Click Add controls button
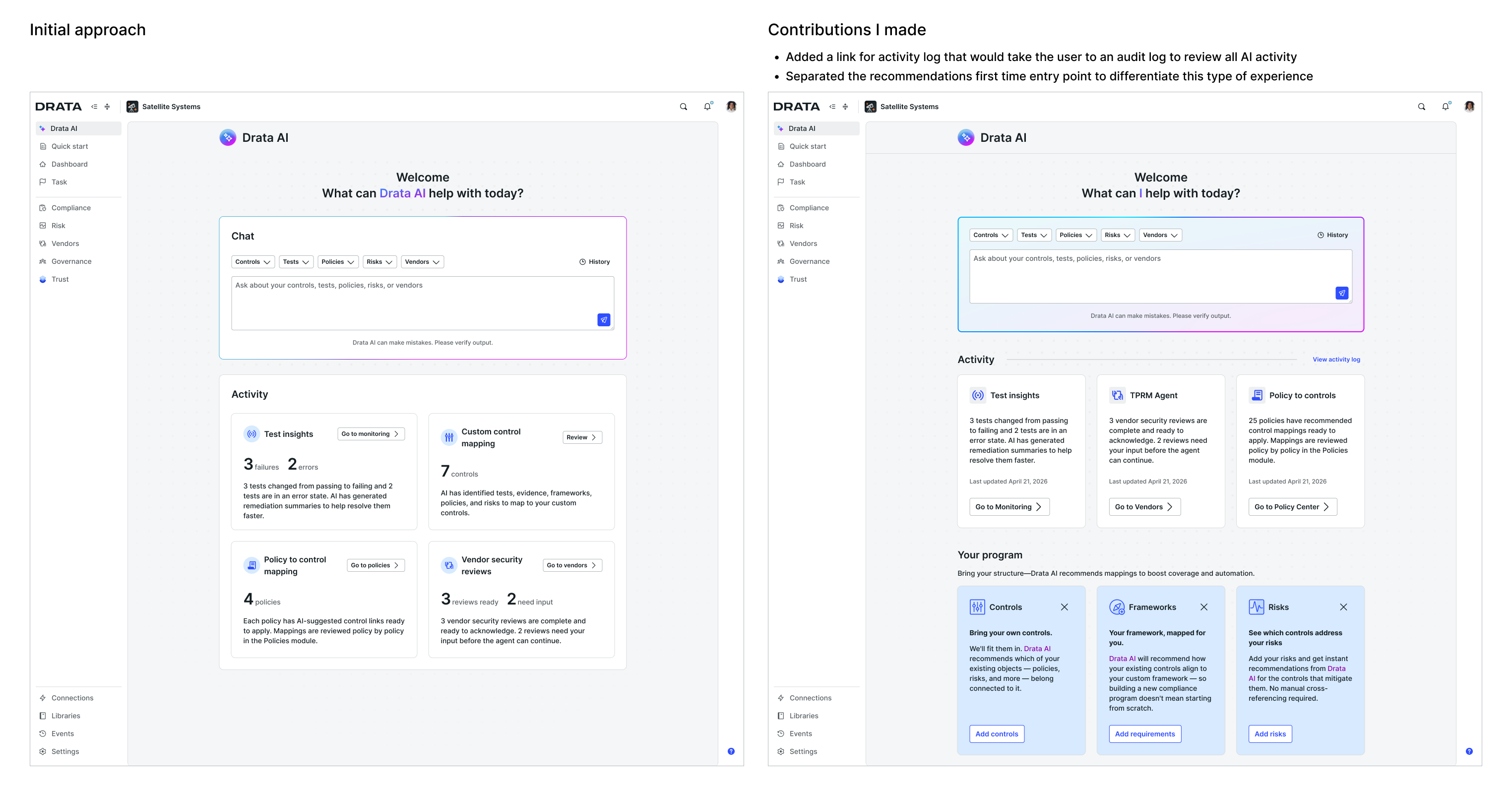This screenshot has height=786, width=1512. 997,734
